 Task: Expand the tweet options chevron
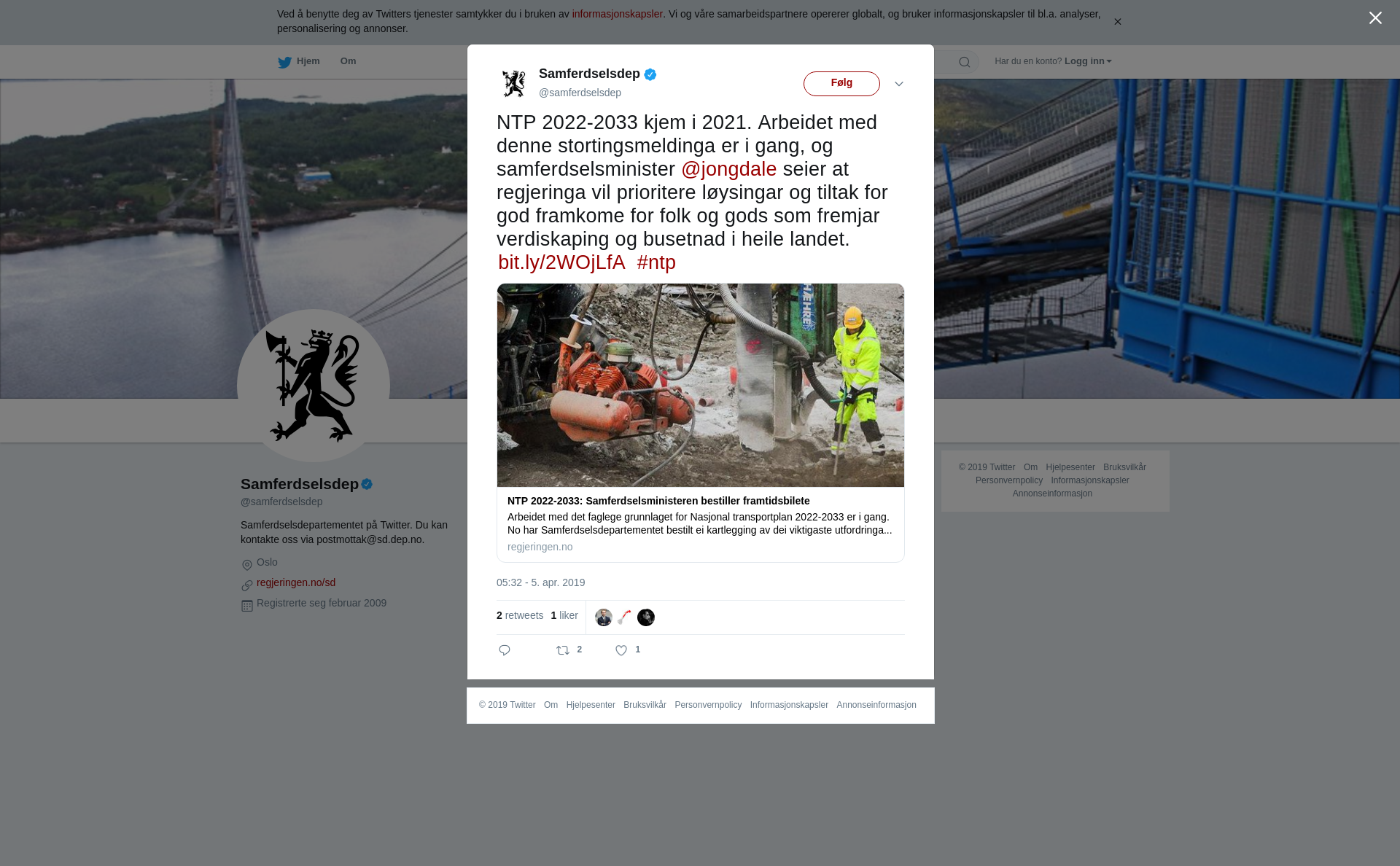899,84
